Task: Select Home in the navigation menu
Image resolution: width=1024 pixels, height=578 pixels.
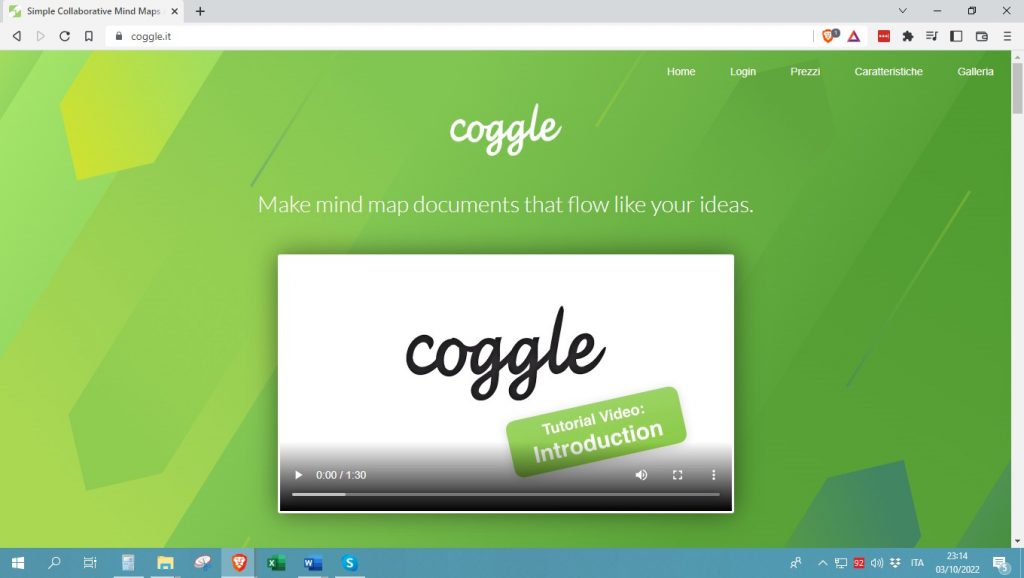Action: point(681,71)
